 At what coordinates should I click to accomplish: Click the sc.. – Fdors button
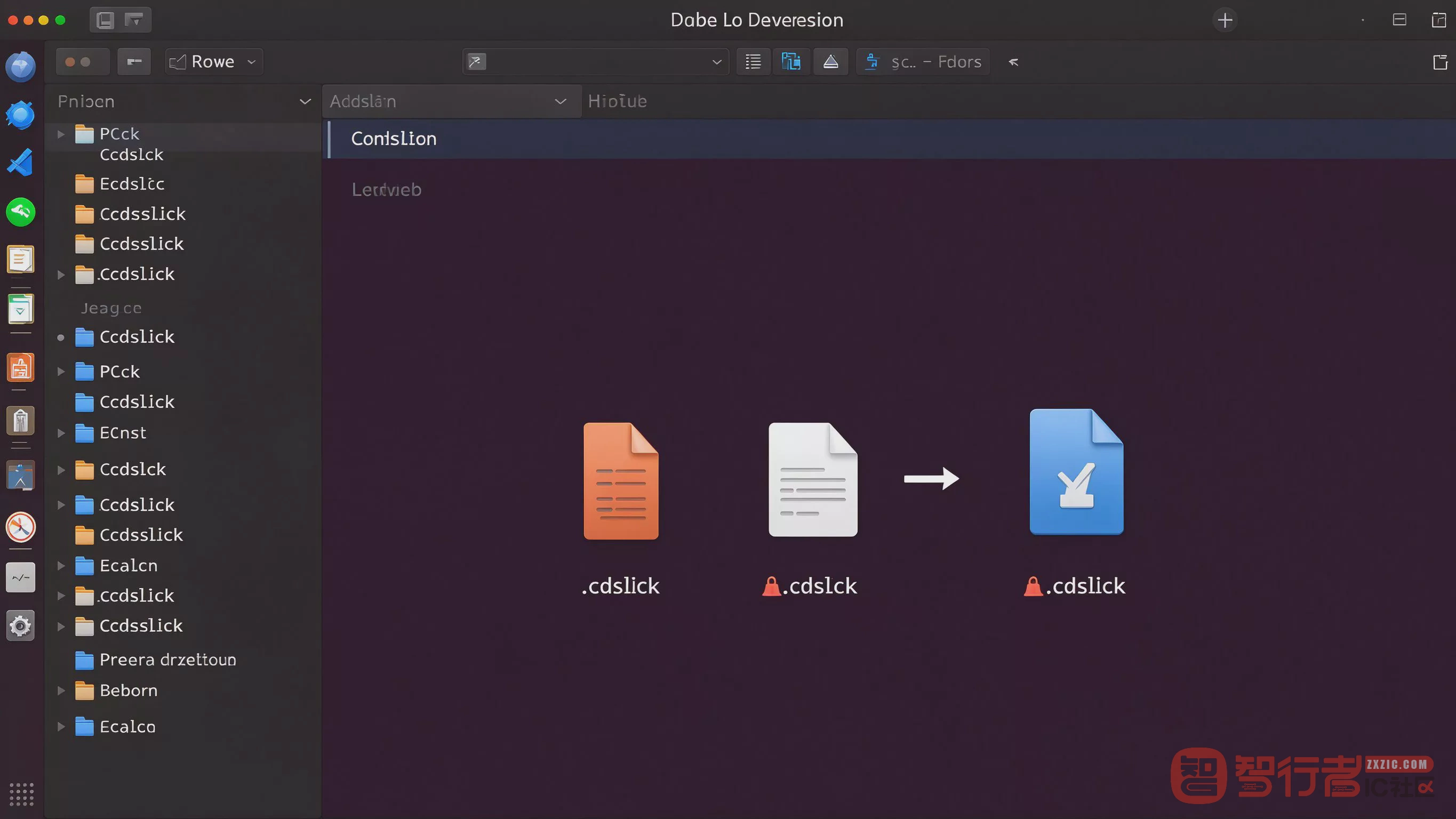tap(923, 62)
